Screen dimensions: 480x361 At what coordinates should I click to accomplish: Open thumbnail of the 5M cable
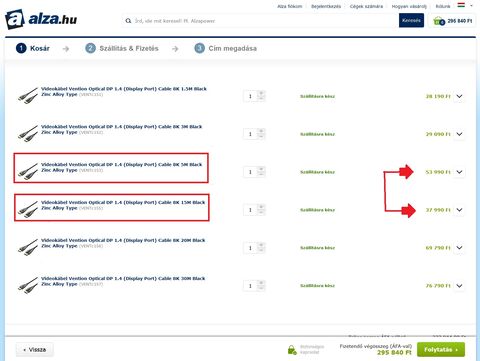[x=28, y=171]
